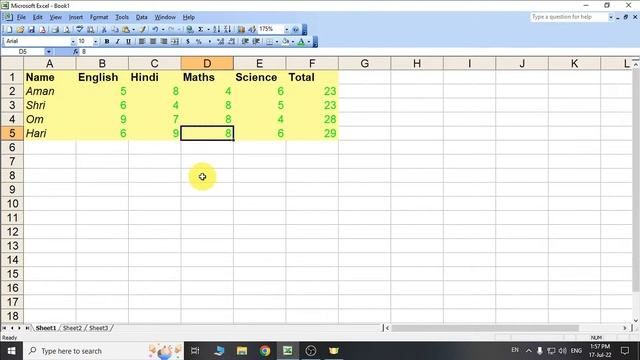Activate the Format Painter brush
The height and width of the screenshot is (360, 640).
[142, 29]
